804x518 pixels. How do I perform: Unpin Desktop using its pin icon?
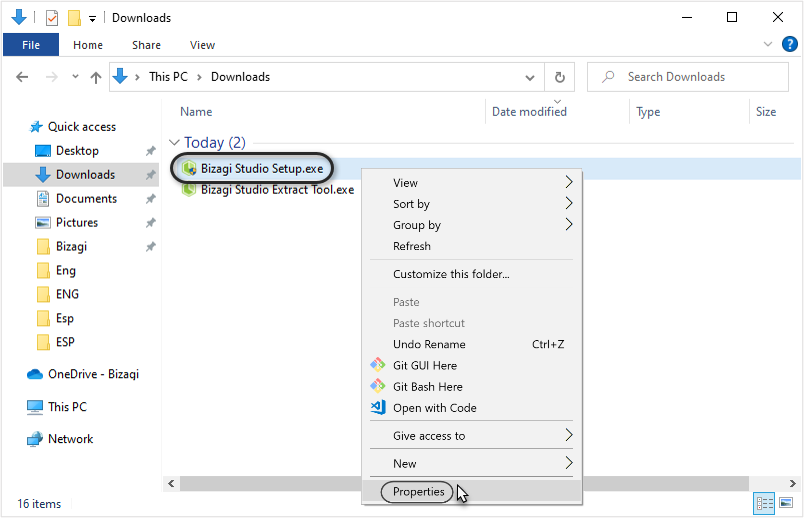[x=150, y=151]
